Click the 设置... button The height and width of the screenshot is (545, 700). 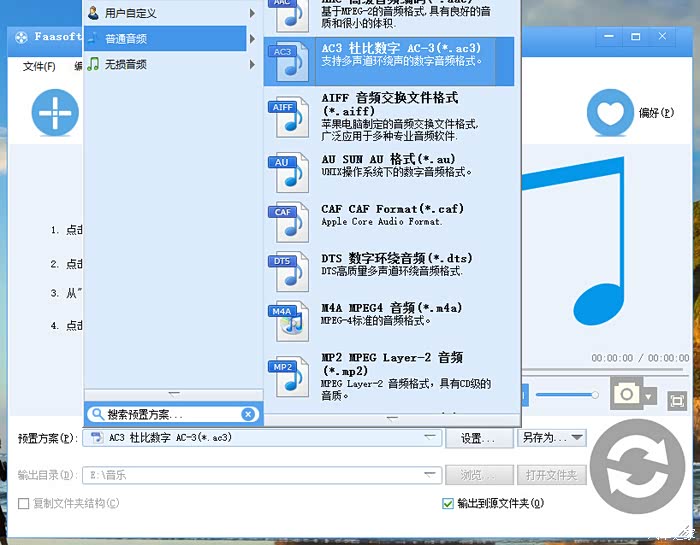pos(478,438)
